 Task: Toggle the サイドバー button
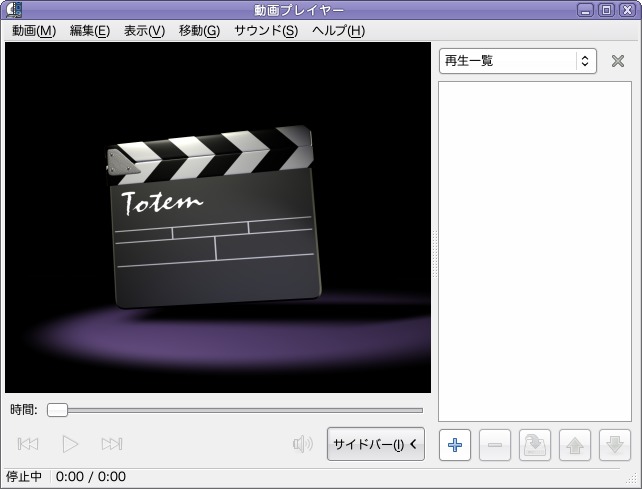coord(376,444)
